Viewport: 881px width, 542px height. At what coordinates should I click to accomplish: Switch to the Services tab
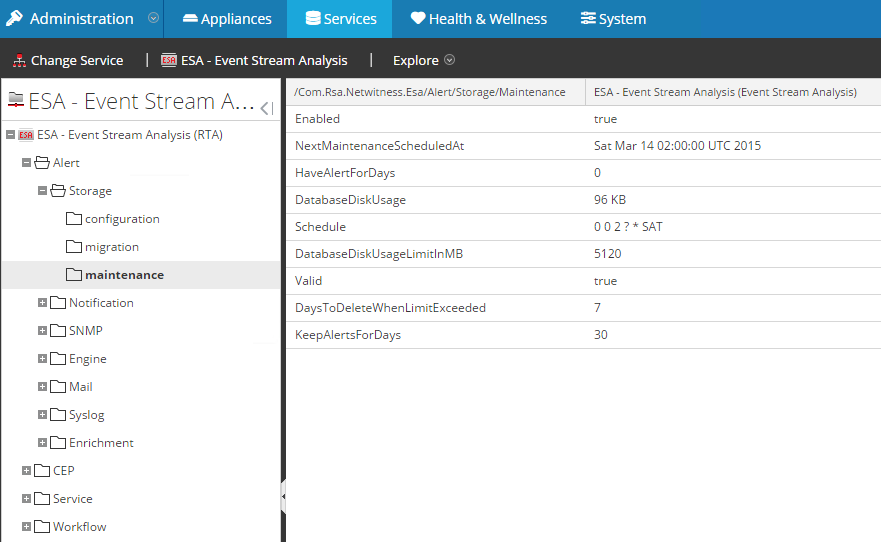pyautogui.click(x=339, y=19)
